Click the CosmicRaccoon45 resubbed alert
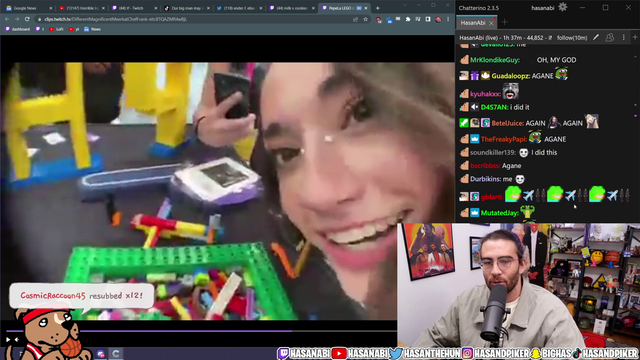Image resolution: width=640 pixels, height=360 pixels. coord(82,296)
